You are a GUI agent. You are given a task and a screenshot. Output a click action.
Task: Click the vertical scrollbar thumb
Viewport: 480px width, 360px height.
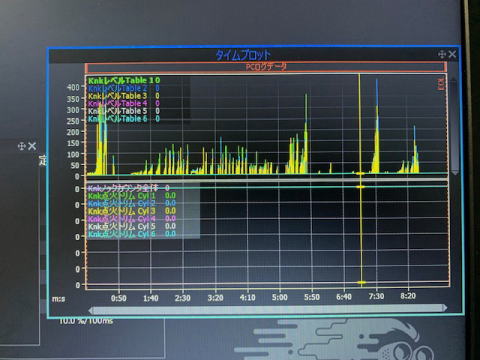(x=454, y=125)
